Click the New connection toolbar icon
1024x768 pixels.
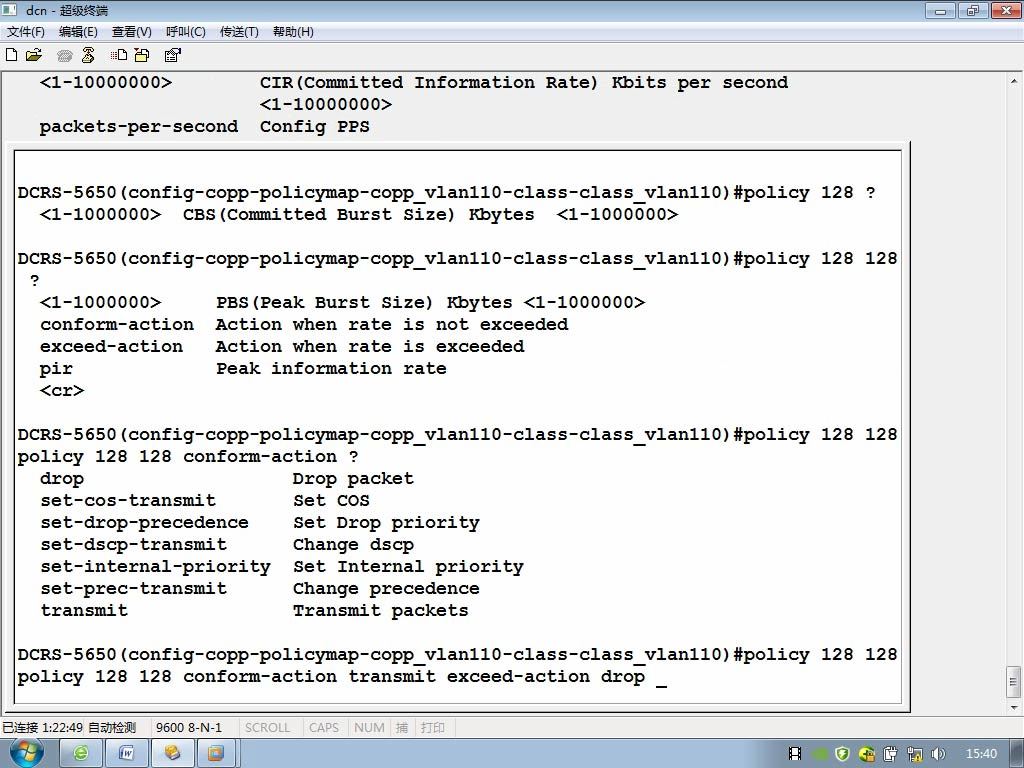click(11, 55)
